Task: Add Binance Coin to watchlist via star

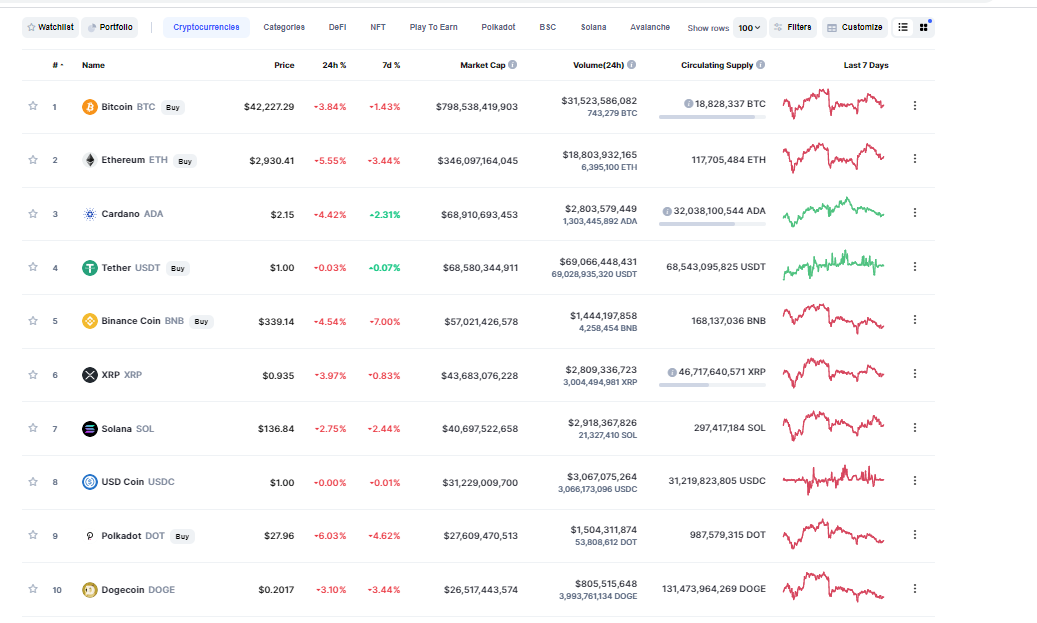Action: 33,321
